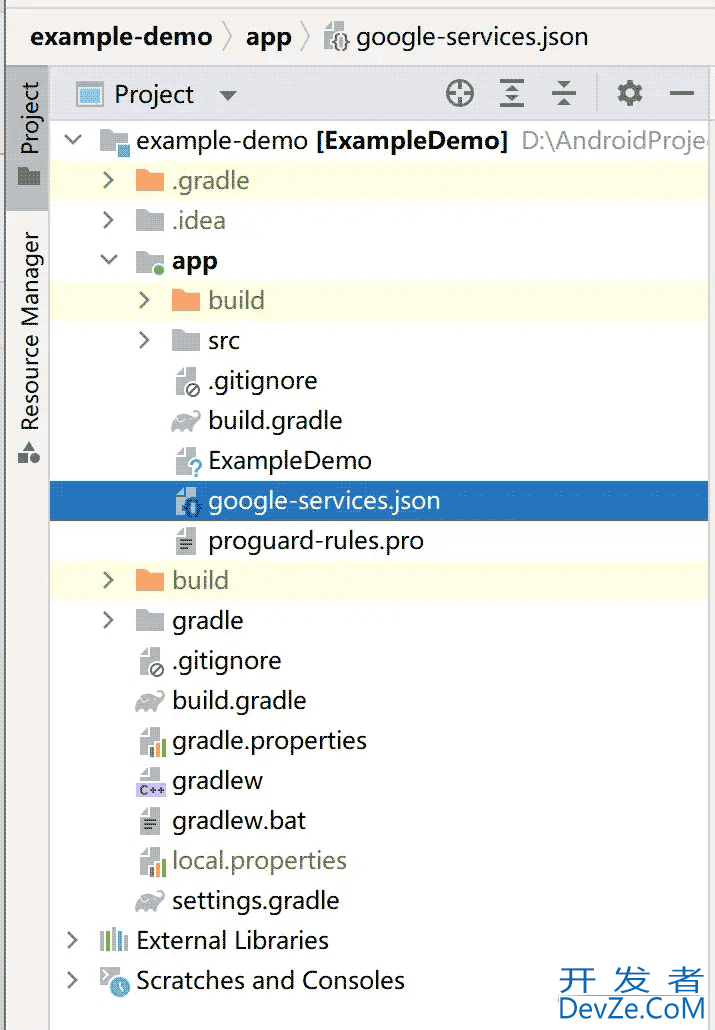Select proguard-rules.pro file
Viewport: 715px width, 1030px height.
tap(315, 541)
